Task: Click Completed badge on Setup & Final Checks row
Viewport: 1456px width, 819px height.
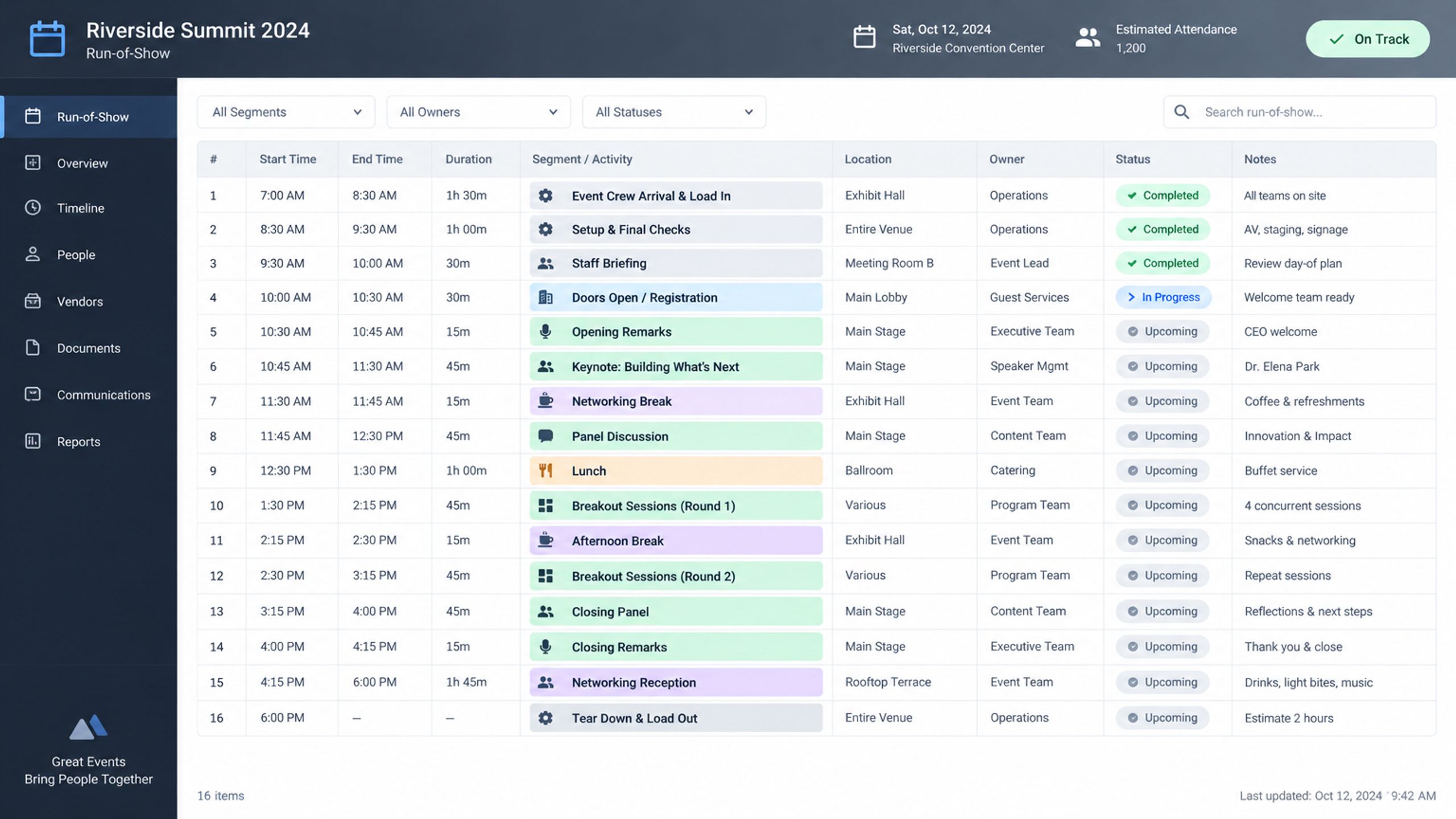Action: pos(1163,229)
